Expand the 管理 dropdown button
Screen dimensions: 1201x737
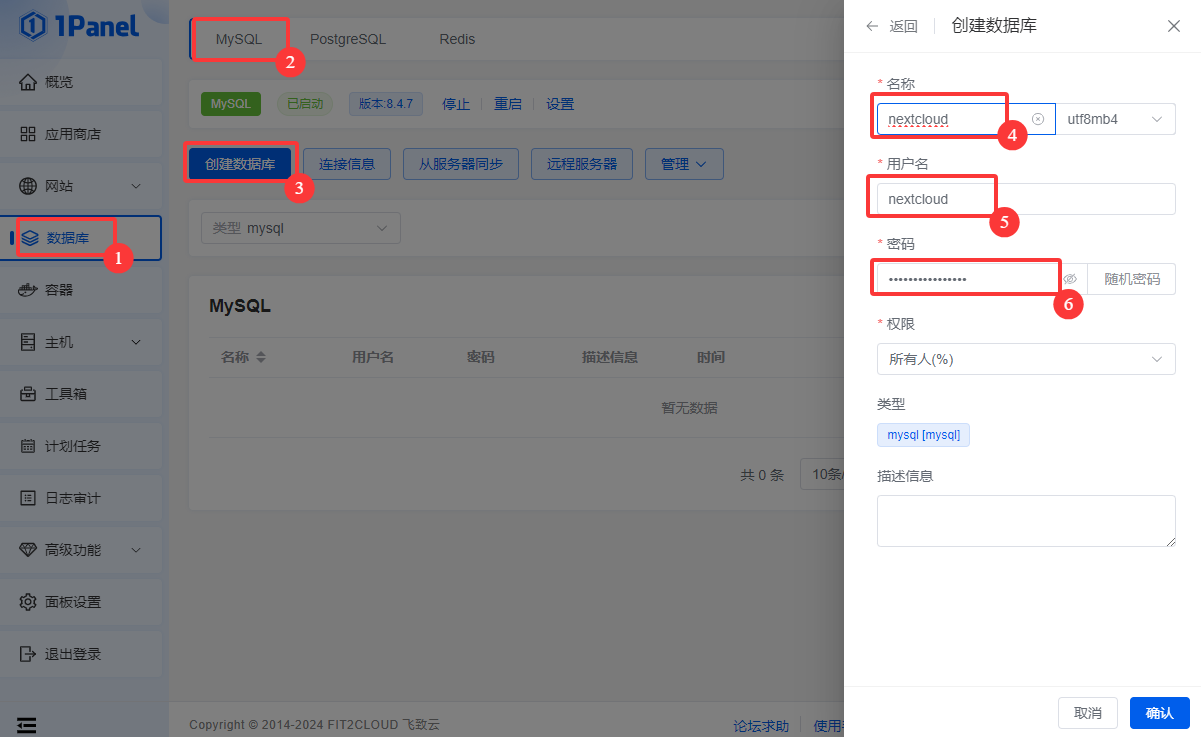pyautogui.click(x=684, y=164)
